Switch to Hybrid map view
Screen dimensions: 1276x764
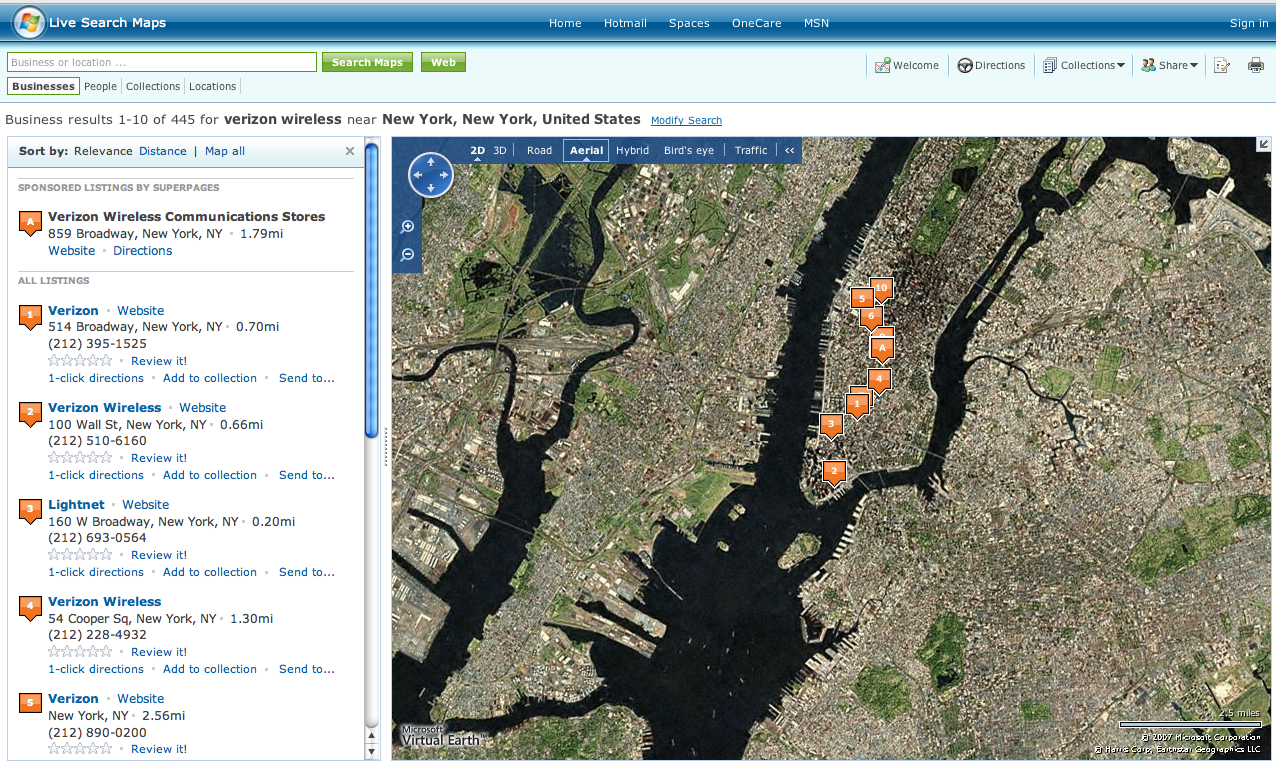tap(632, 150)
